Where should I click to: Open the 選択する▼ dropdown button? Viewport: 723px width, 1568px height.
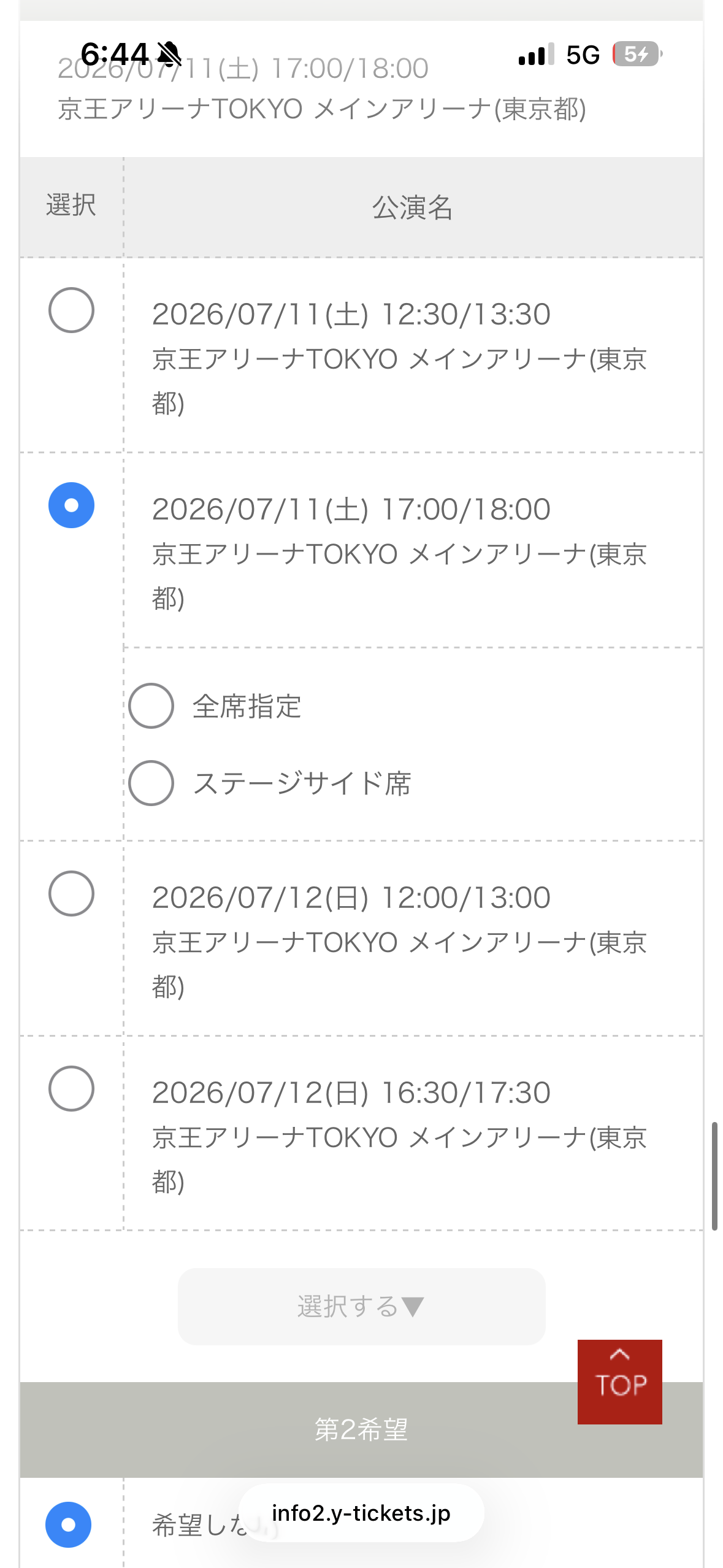tap(361, 1307)
